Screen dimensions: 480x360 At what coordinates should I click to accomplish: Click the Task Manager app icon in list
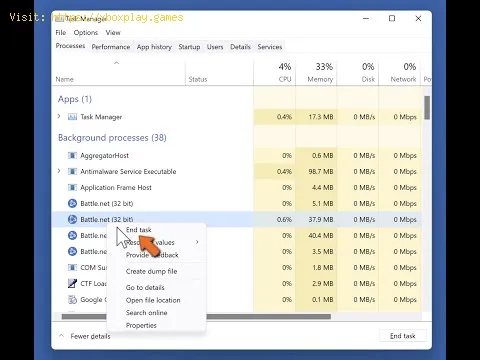[72, 117]
